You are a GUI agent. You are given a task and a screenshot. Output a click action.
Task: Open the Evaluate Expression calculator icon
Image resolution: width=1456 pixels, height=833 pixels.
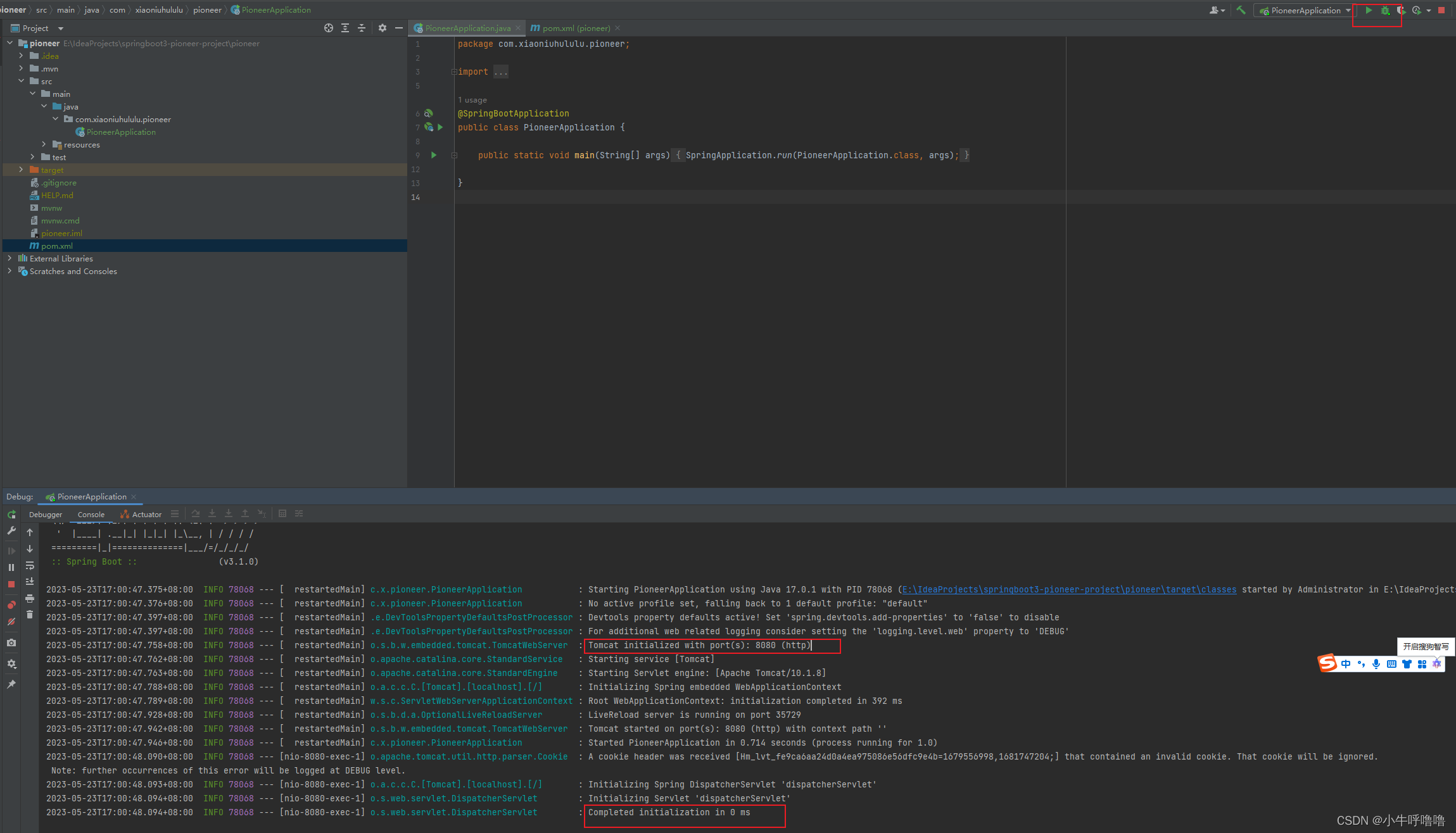coord(282,513)
